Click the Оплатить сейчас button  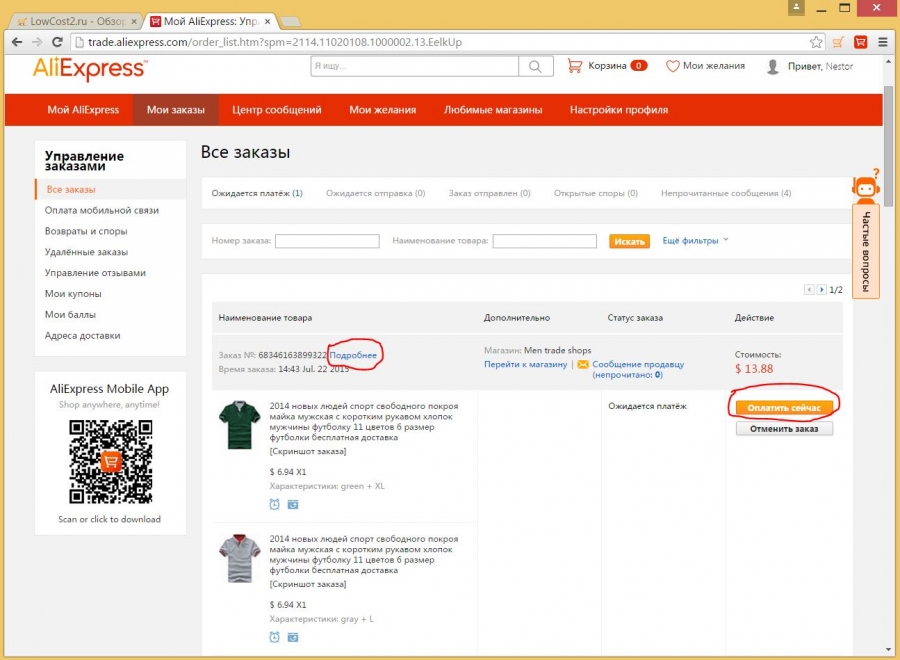tap(784, 407)
